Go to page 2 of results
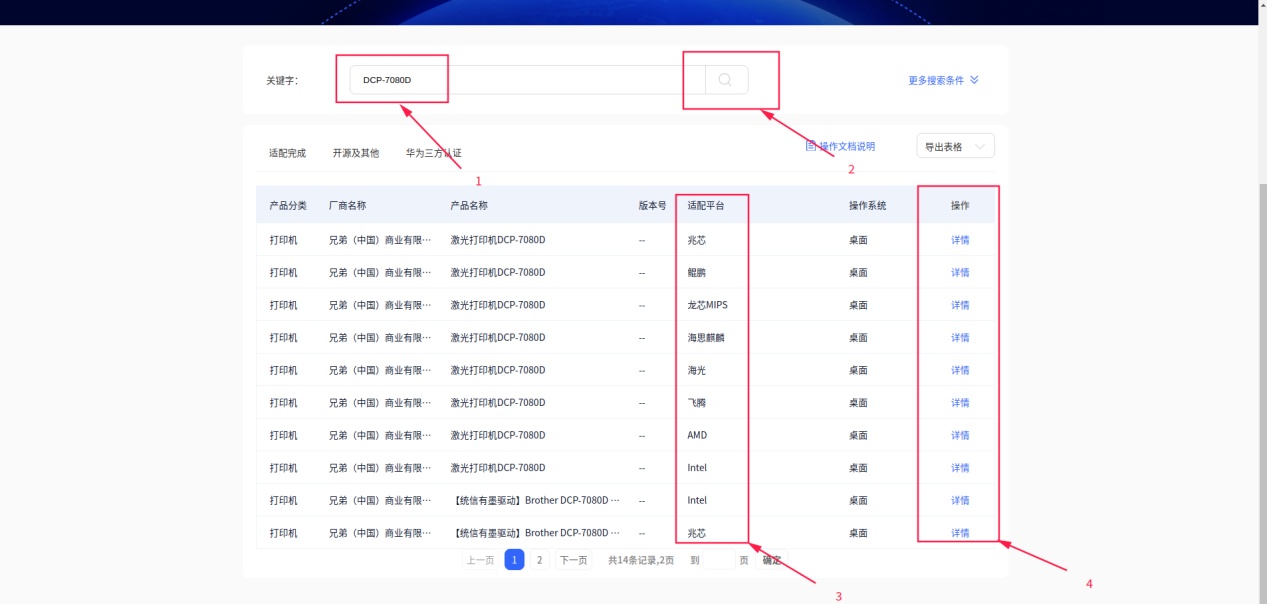The width and height of the screenshot is (1267, 604). click(x=539, y=560)
